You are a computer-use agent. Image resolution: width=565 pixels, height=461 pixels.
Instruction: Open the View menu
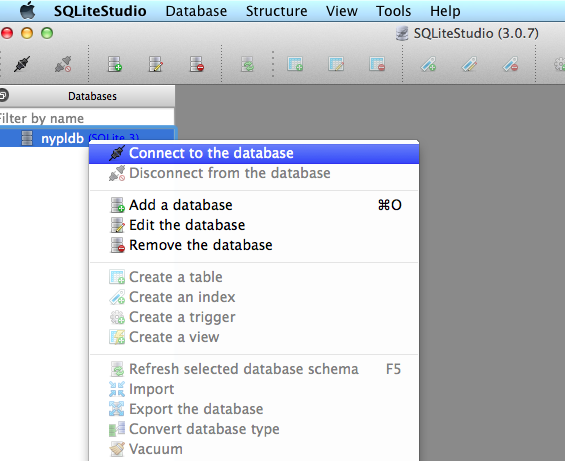click(x=342, y=11)
